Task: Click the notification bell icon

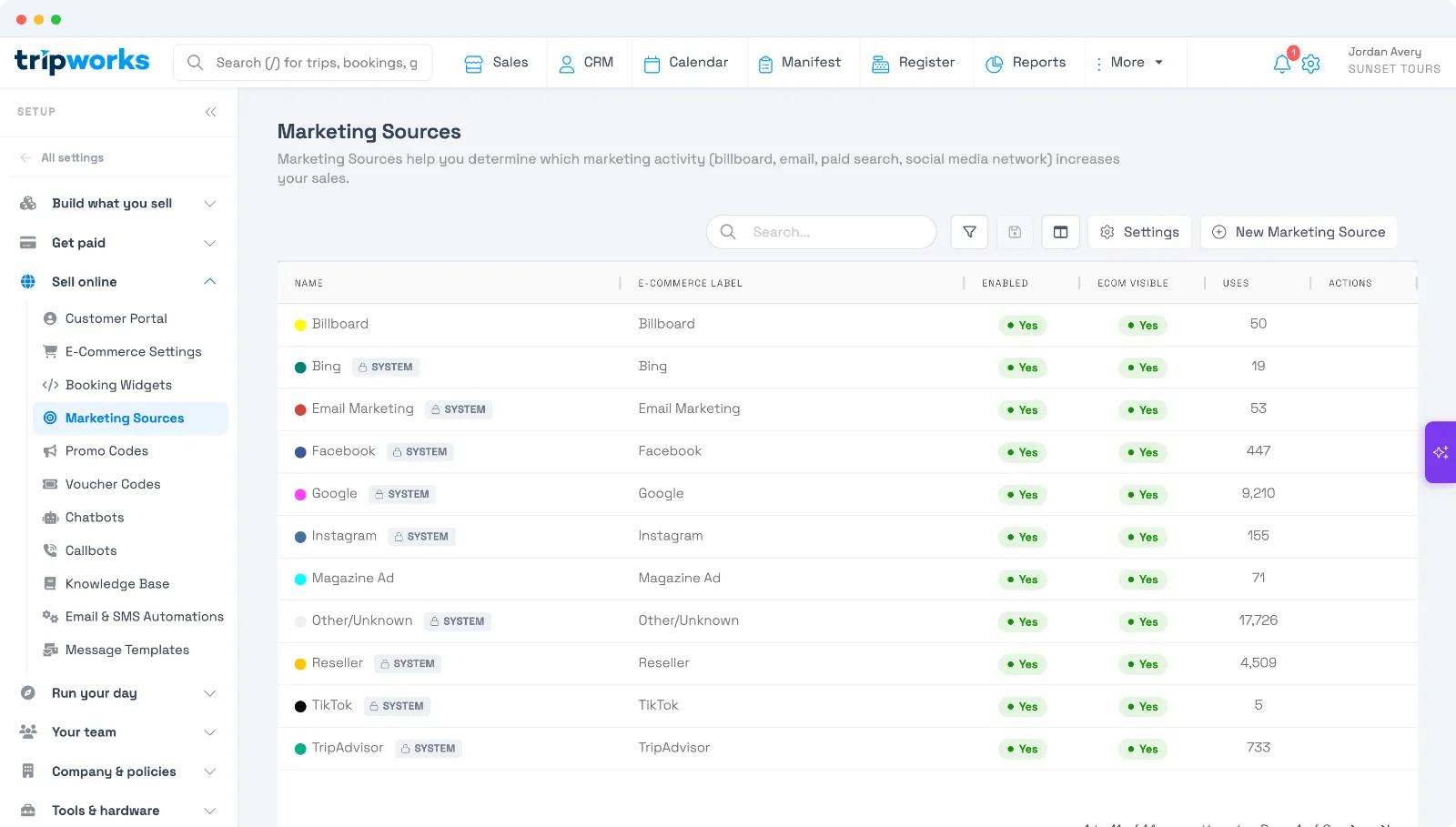Action: point(1281,64)
